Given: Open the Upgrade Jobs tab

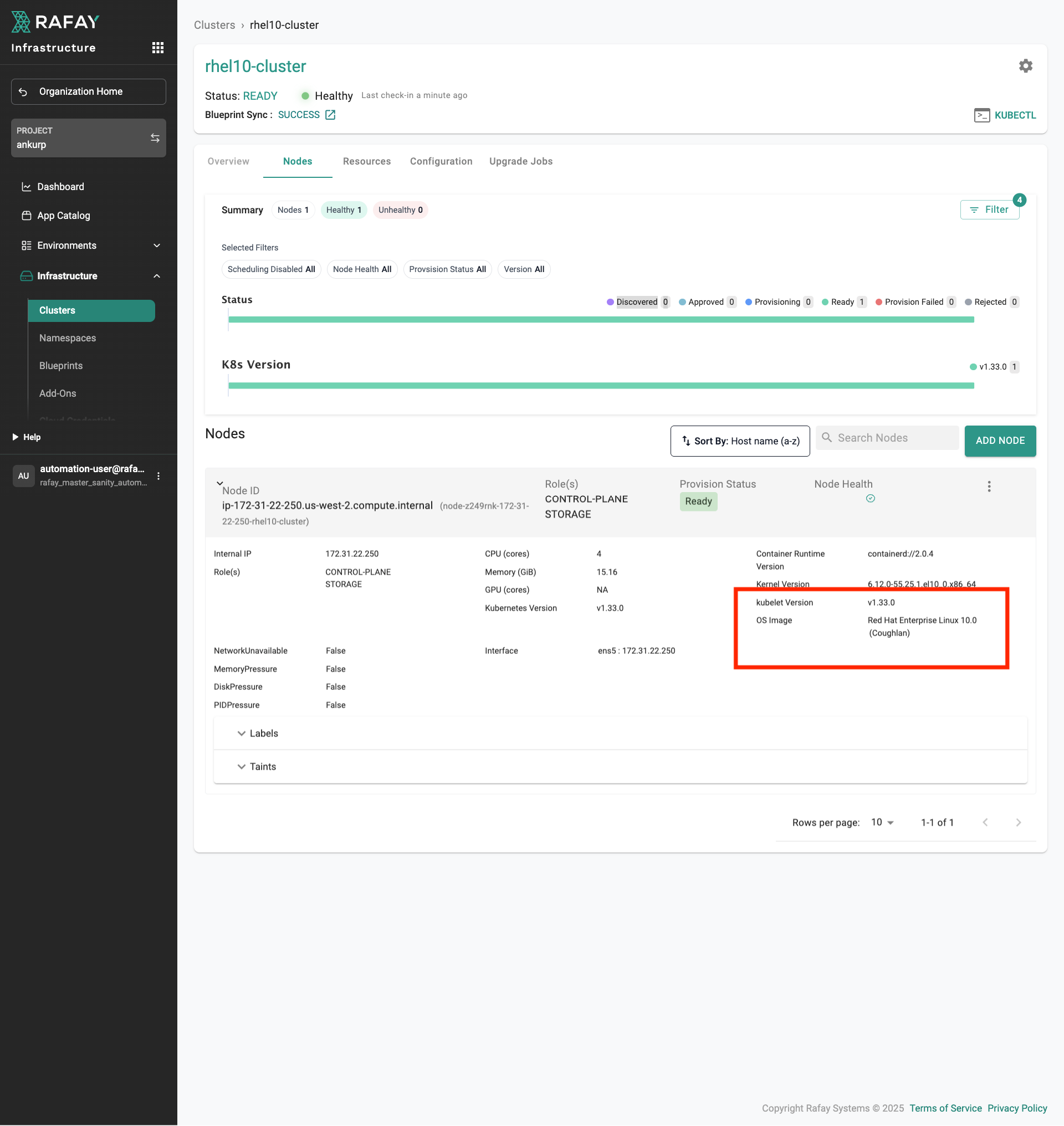Looking at the screenshot, I should 520,161.
